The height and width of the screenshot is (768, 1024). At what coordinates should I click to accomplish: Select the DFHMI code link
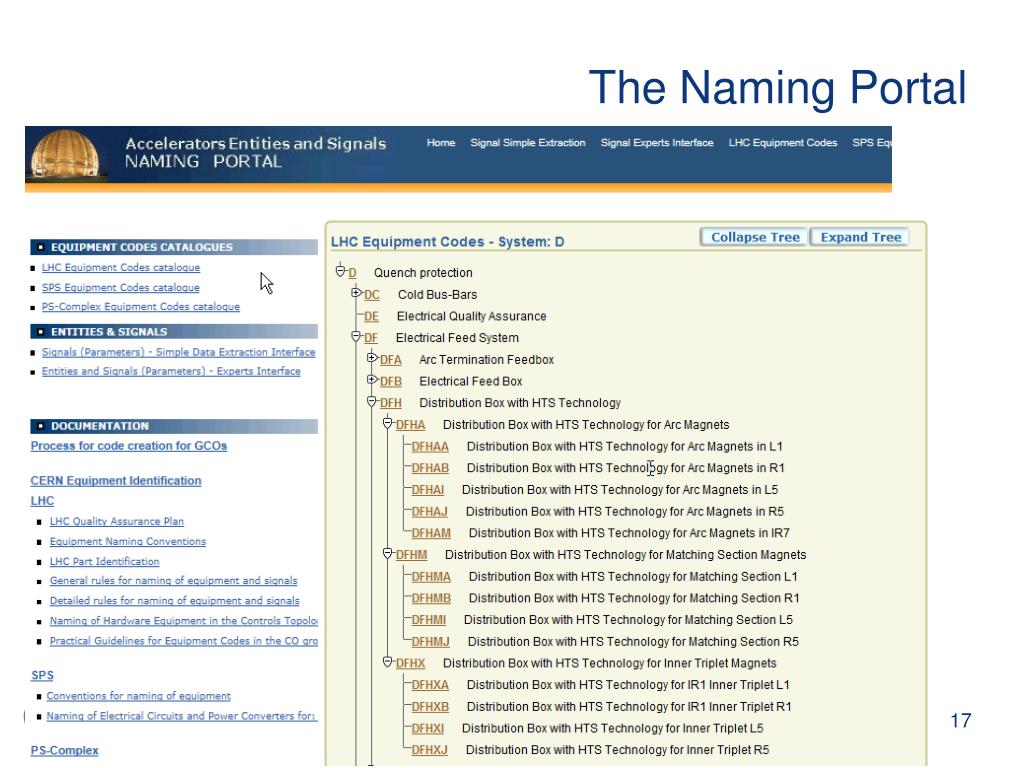[x=428, y=620]
